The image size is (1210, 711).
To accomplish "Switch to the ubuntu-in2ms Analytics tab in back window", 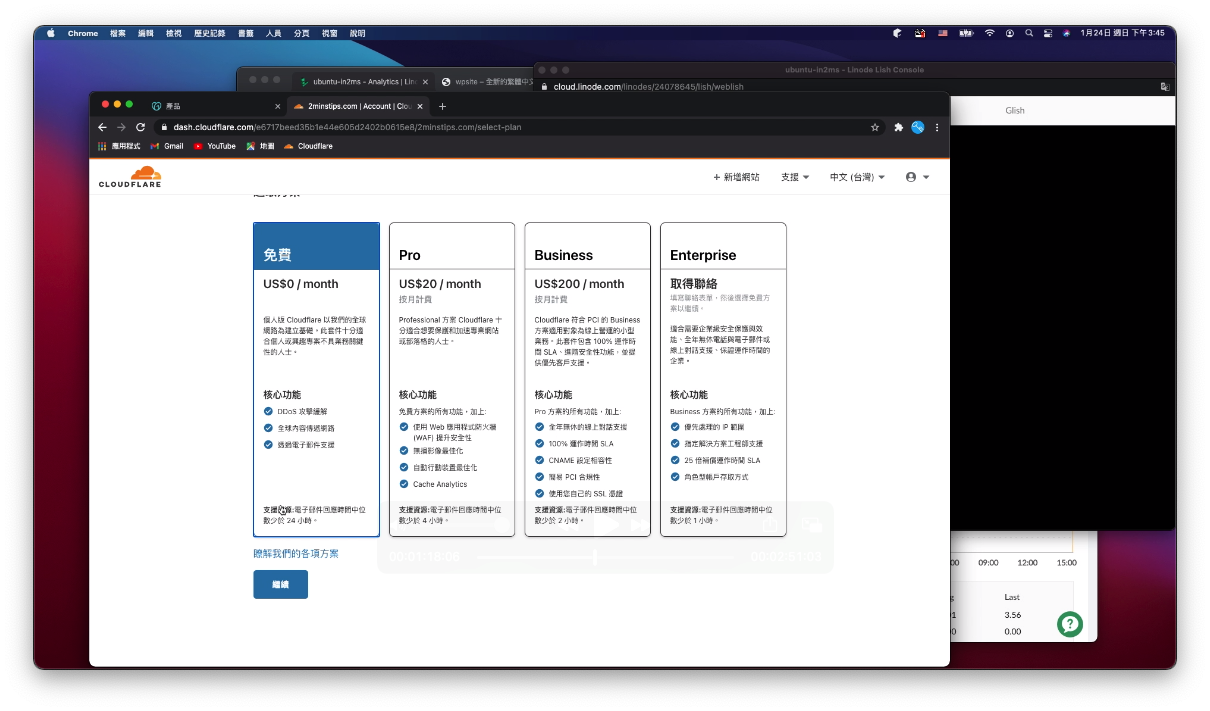I will coord(363,81).
